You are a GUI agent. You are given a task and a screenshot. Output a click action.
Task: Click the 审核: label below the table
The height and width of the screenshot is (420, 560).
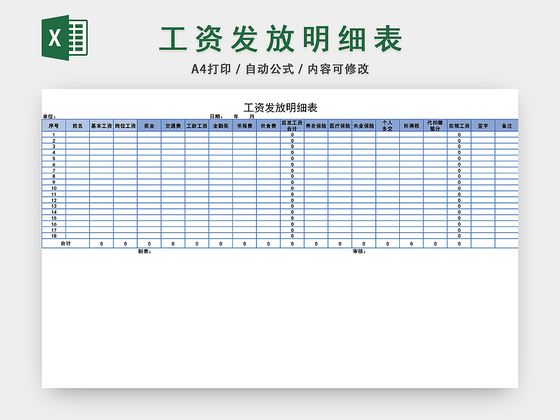359,251
